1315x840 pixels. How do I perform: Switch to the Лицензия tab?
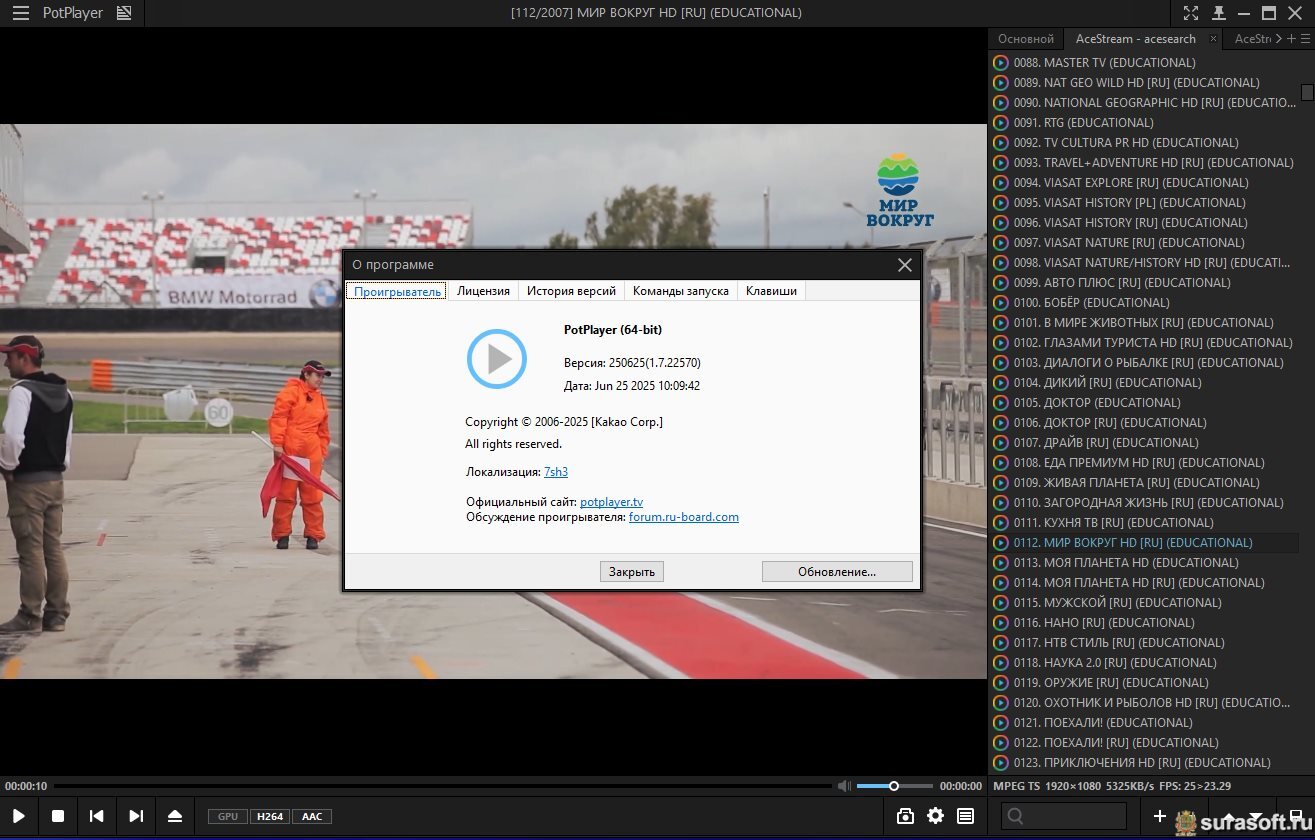[x=483, y=291]
